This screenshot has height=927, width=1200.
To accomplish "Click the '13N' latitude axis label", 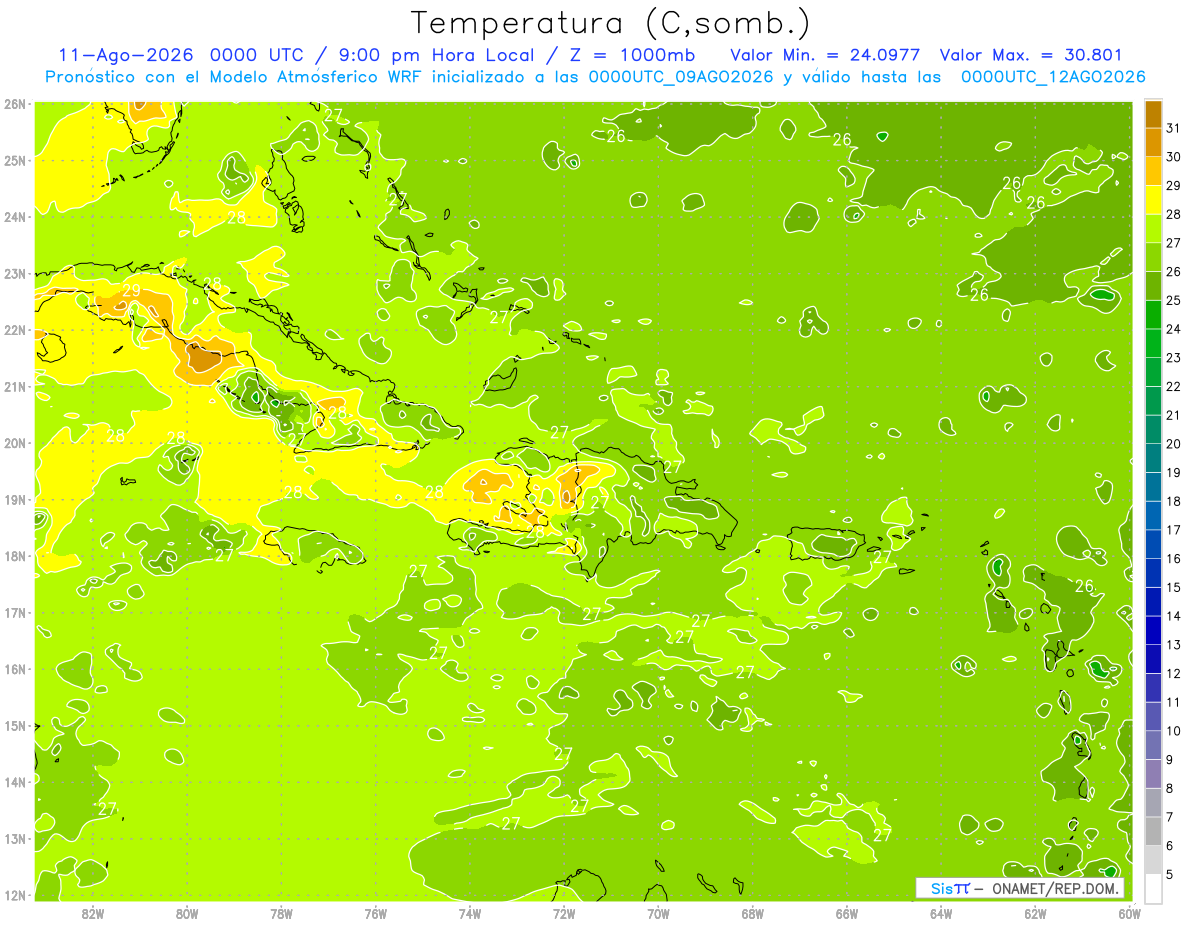I will coord(15,838).
